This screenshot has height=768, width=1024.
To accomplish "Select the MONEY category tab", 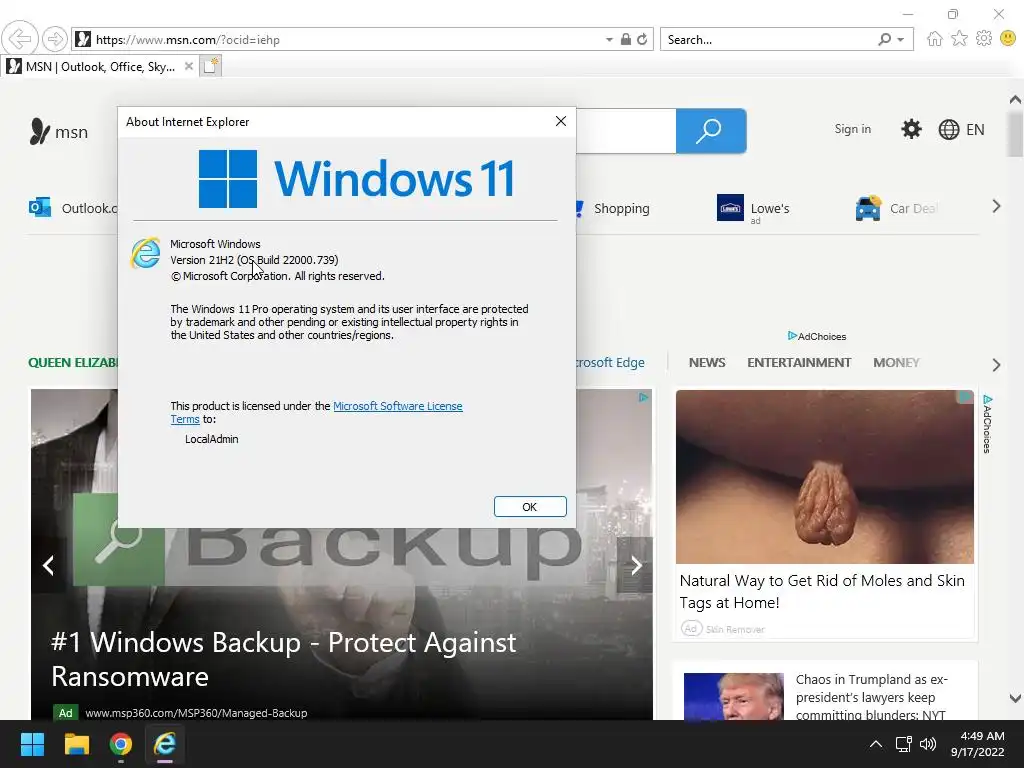I will click(896, 362).
